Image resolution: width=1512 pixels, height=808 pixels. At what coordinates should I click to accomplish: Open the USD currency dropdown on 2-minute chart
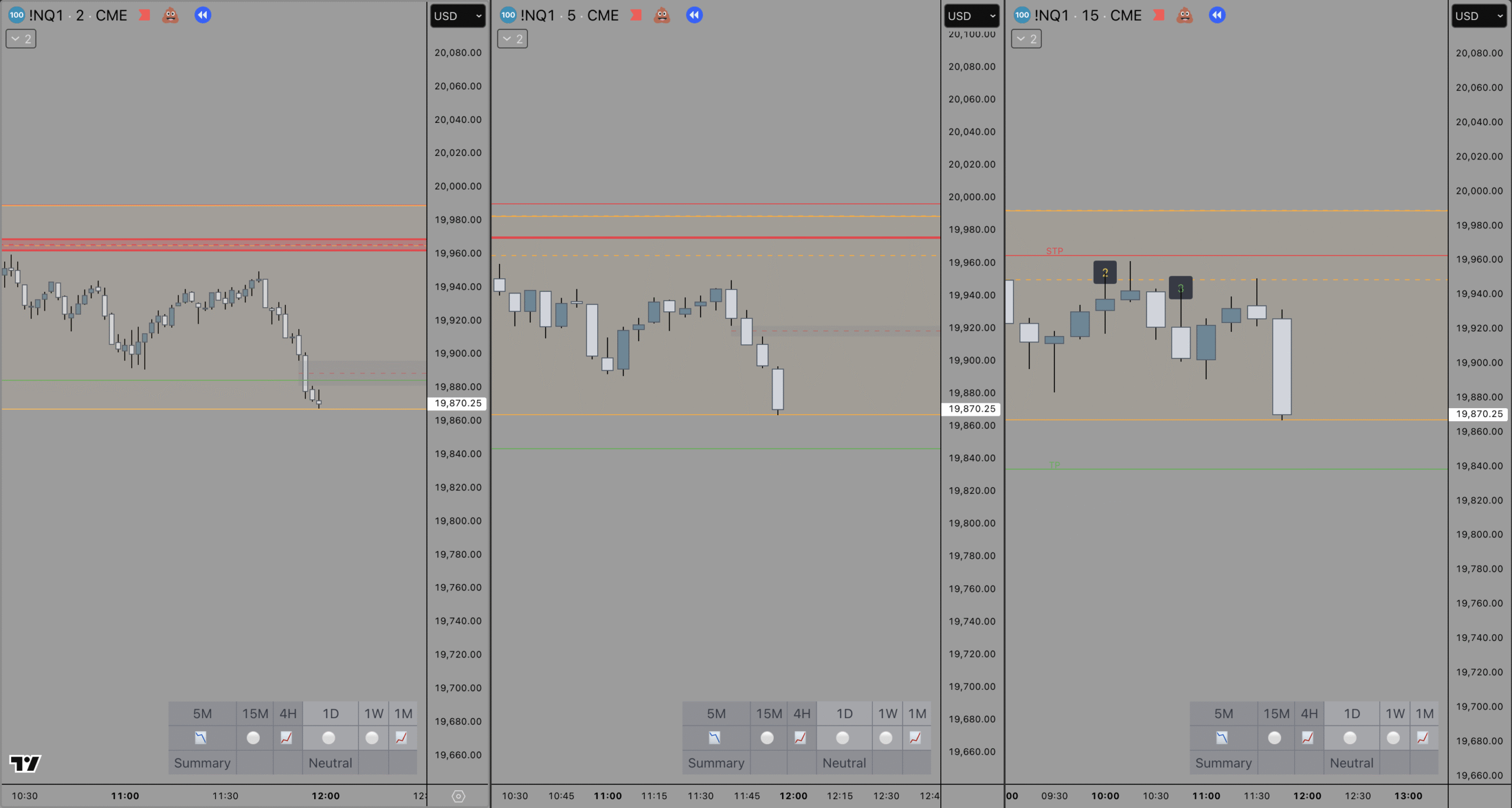tap(458, 16)
